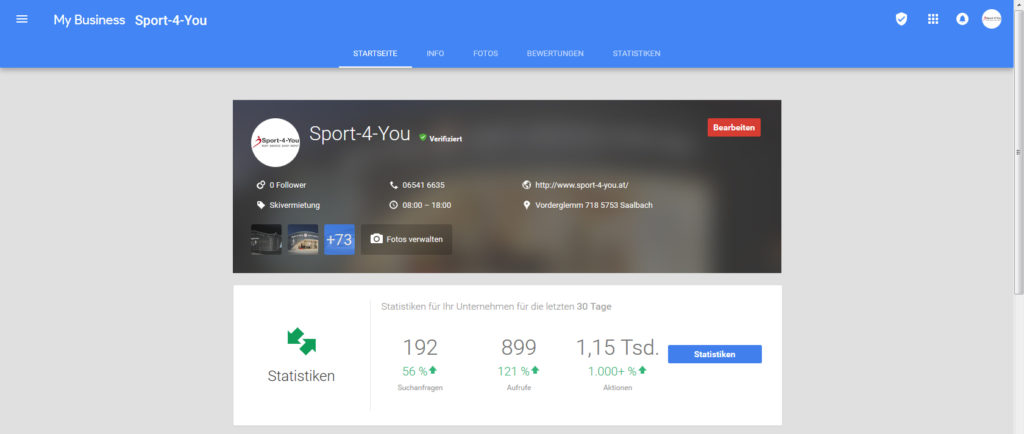Open the hamburger navigation menu
Viewport: 1024px width, 434px height.
tap(22, 19)
